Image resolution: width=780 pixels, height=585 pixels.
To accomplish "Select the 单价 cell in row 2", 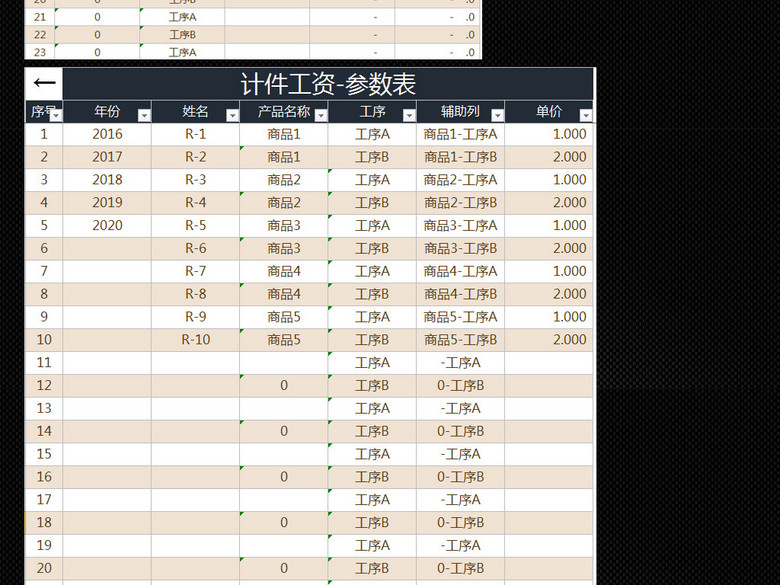I will point(549,157).
